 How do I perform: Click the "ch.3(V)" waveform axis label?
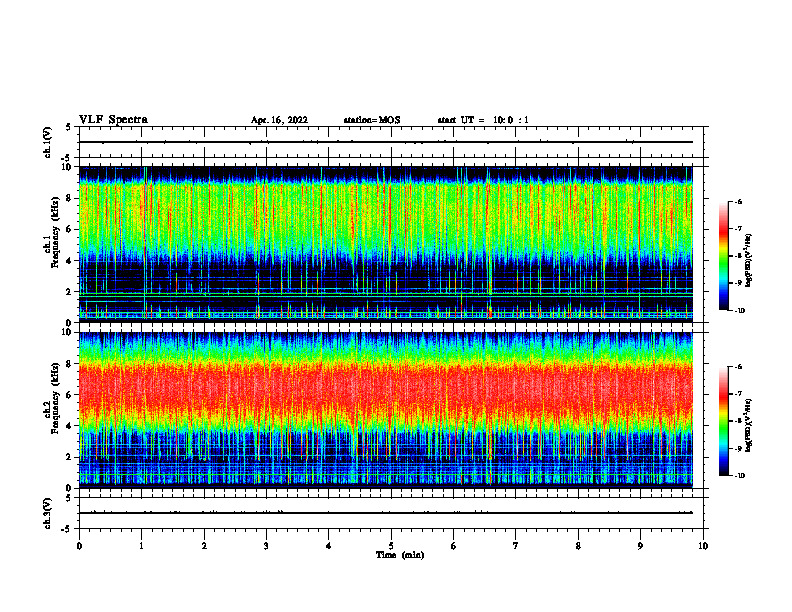47,513
